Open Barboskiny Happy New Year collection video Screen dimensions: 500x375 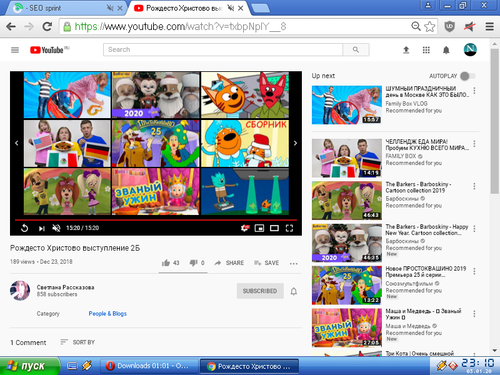pyautogui.click(x=347, y=243)
